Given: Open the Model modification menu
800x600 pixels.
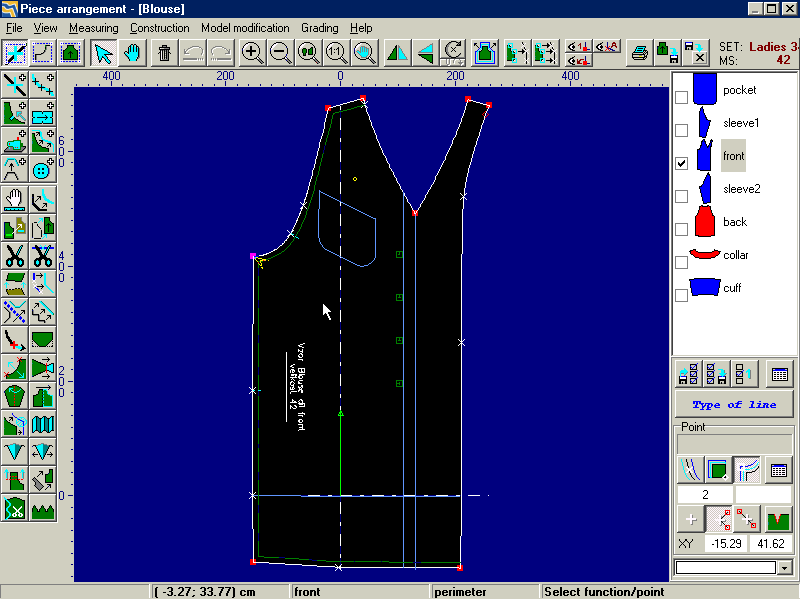Looking at the screenshot, I should [x=245, y=28].
